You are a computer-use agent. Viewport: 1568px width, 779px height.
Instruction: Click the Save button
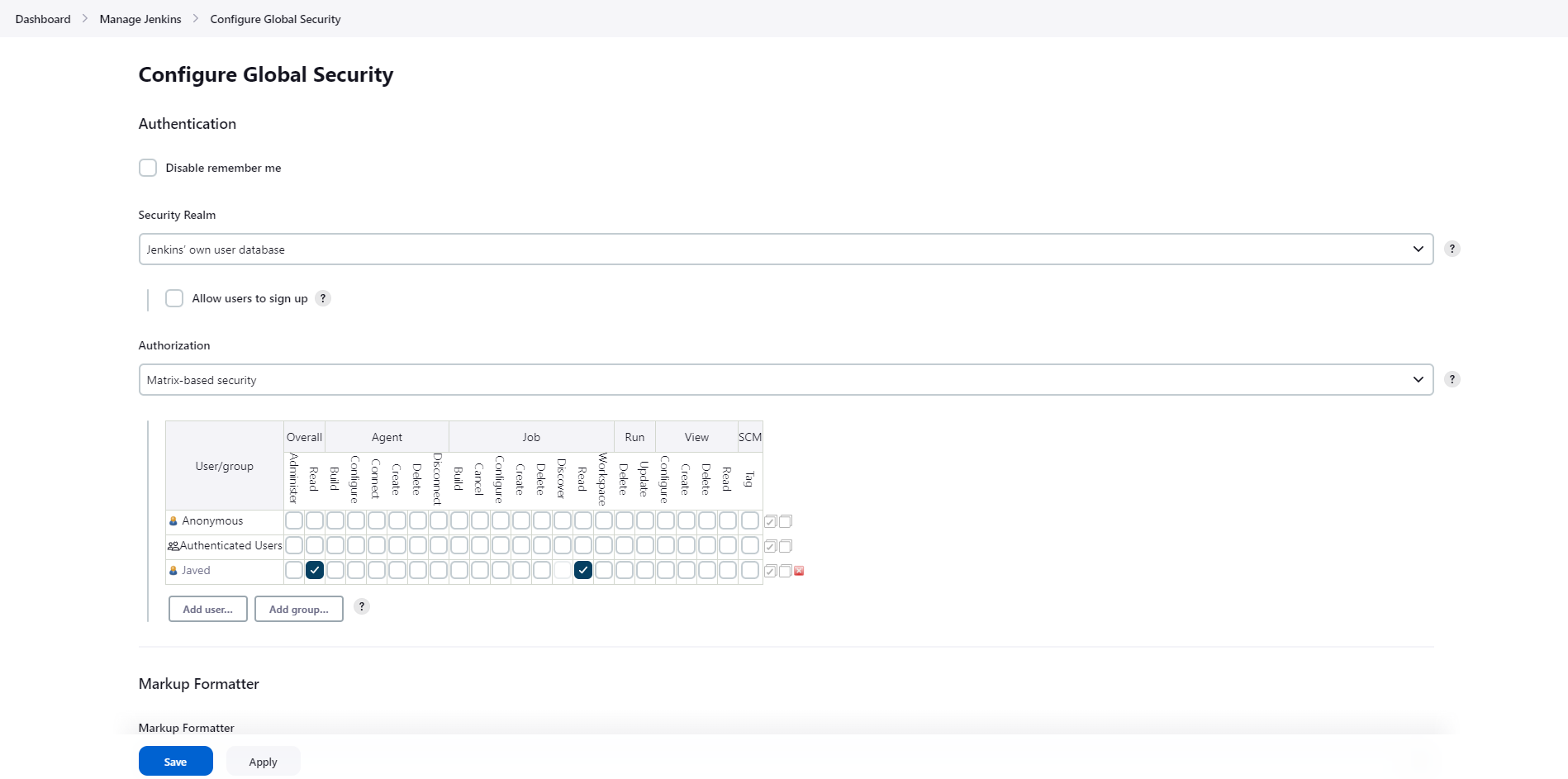[175, 761]
